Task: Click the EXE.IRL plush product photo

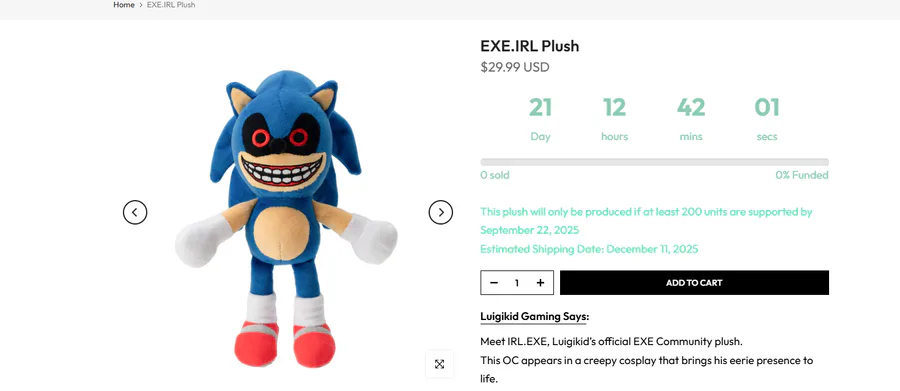Action: coord(286,219)
